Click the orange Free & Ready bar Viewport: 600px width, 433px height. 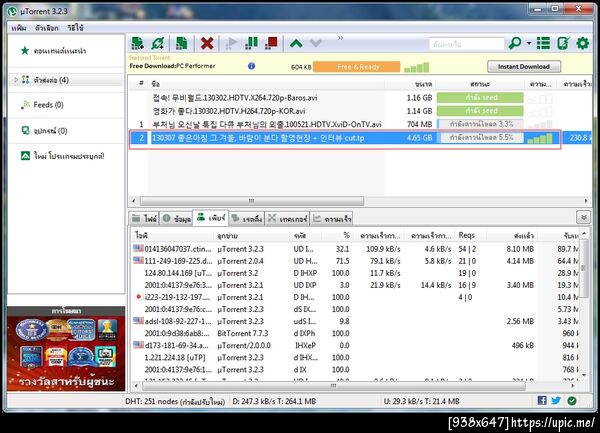357,67
